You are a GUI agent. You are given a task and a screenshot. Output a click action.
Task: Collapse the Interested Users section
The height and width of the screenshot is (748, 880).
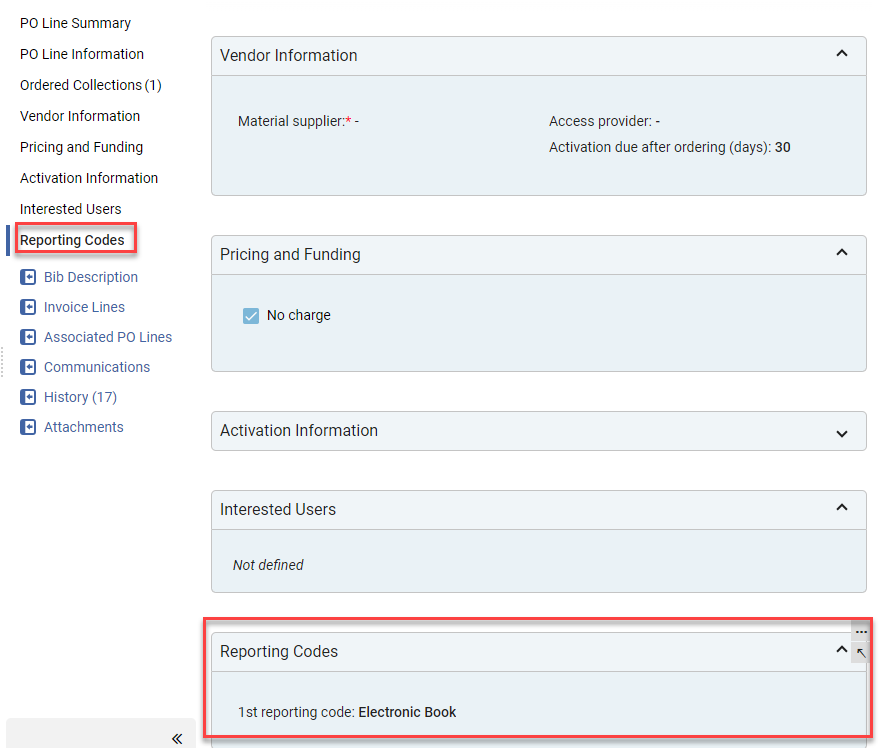click(x=842, y=507)
